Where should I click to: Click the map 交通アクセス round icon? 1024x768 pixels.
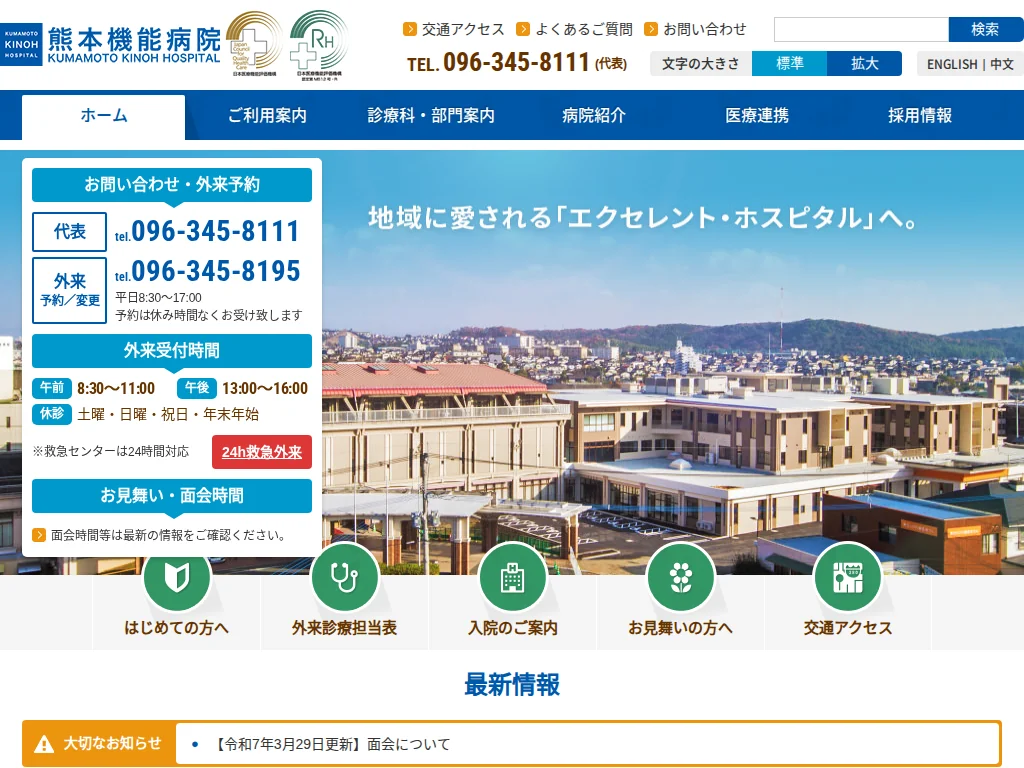coord(848,577)
